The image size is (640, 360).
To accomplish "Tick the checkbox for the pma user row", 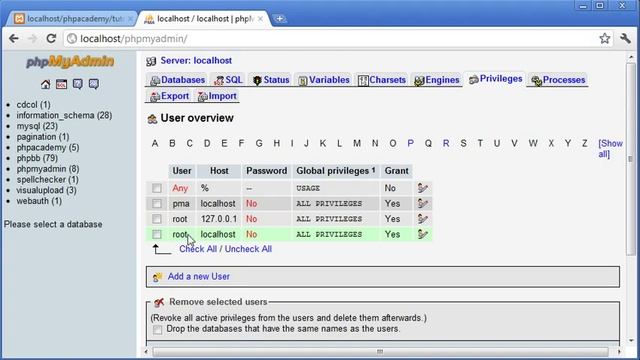I will (x=157, y=204).
